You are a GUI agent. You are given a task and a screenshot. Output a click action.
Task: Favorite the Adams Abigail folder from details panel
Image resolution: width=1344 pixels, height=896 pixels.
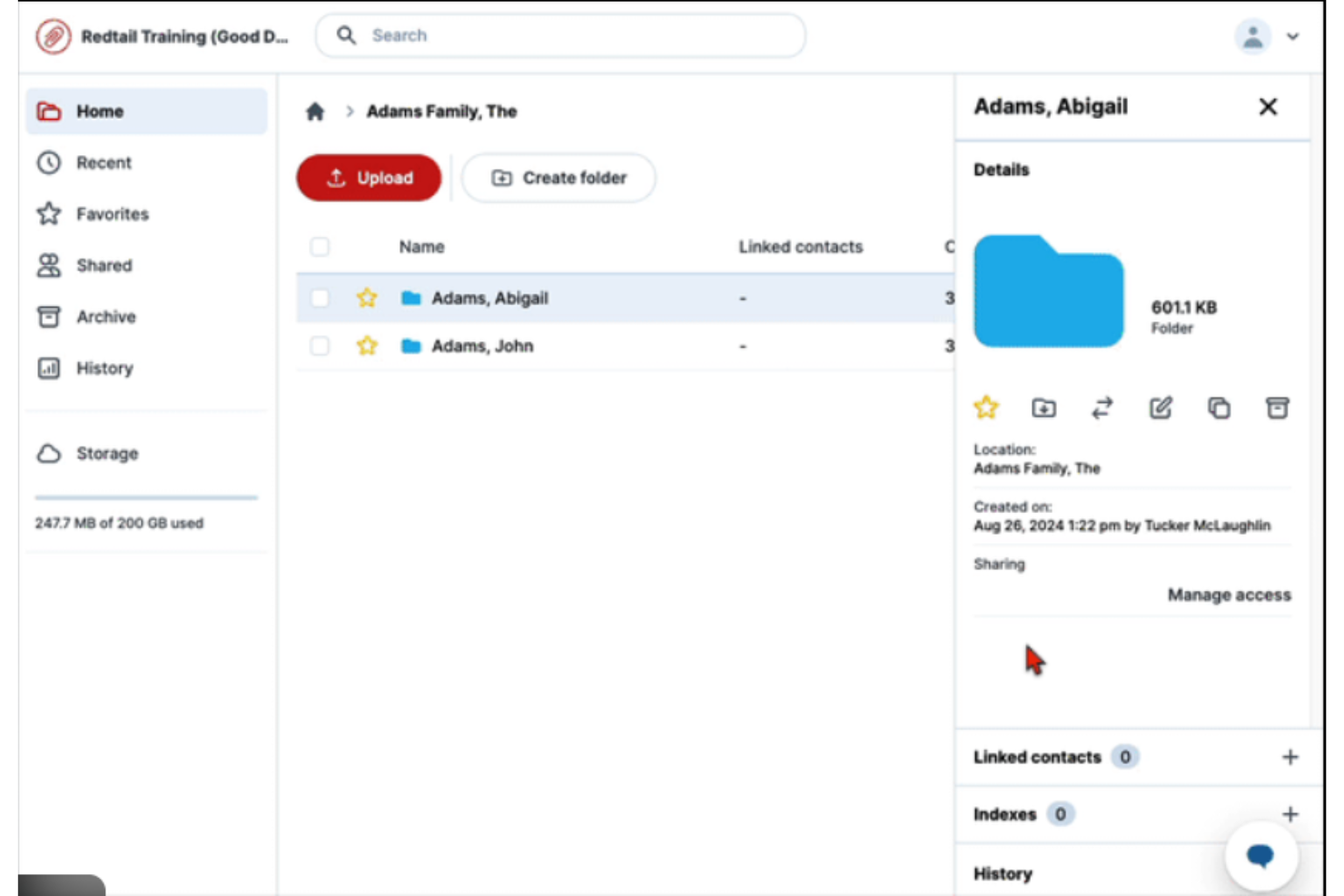coord(986,409)
